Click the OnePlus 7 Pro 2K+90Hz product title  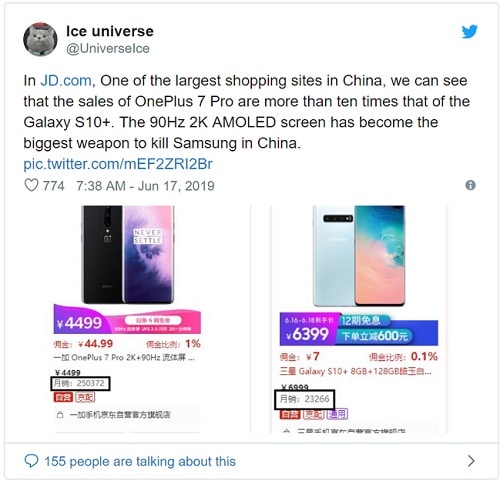(124, 358)
